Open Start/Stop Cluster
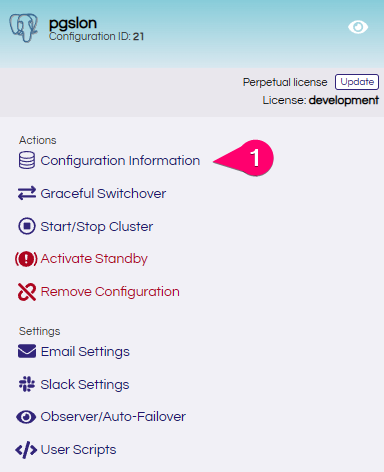 pyautogui.click(x=97, y=227)
